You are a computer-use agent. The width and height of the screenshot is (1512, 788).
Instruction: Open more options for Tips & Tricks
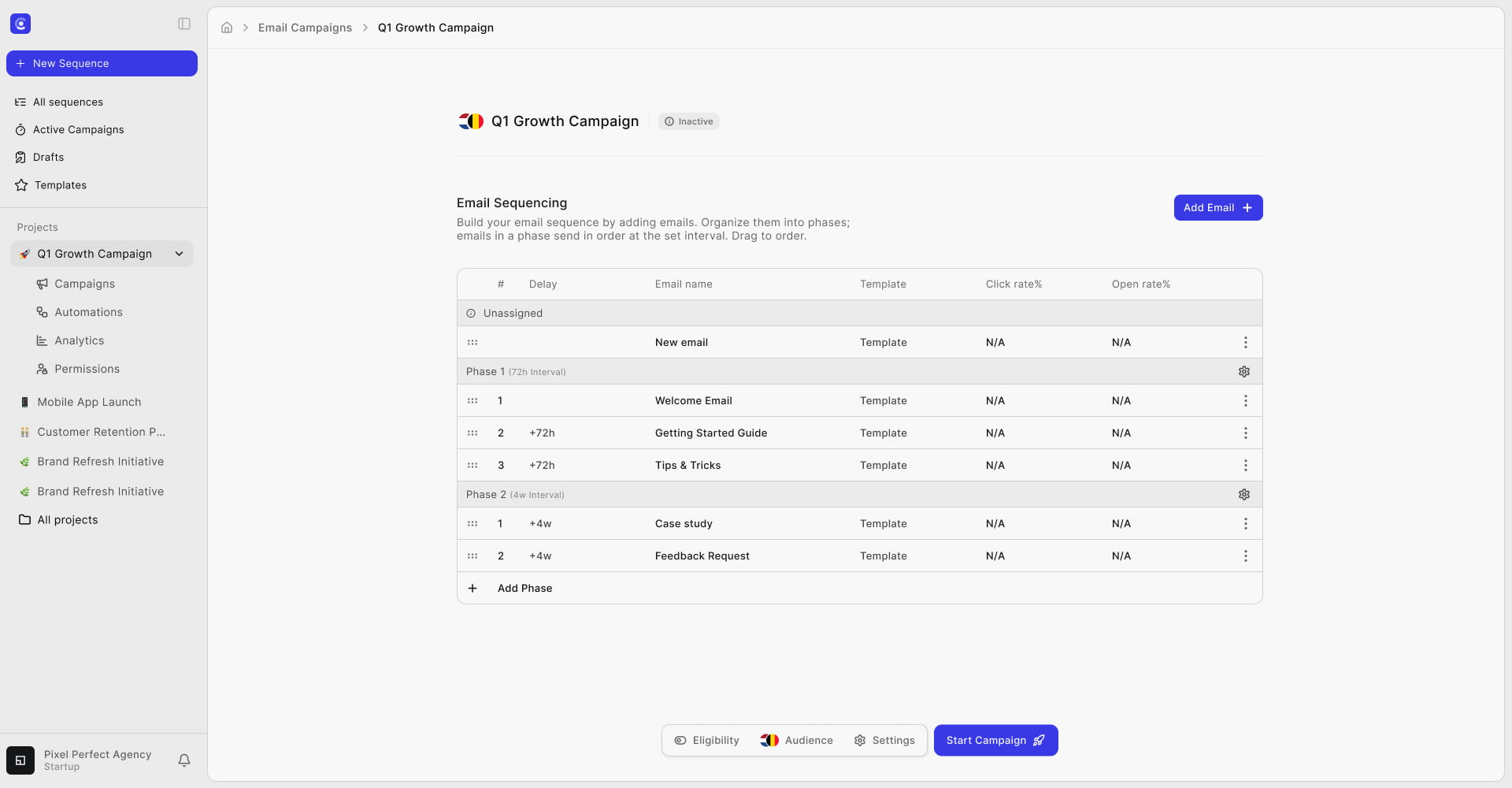1246,465
